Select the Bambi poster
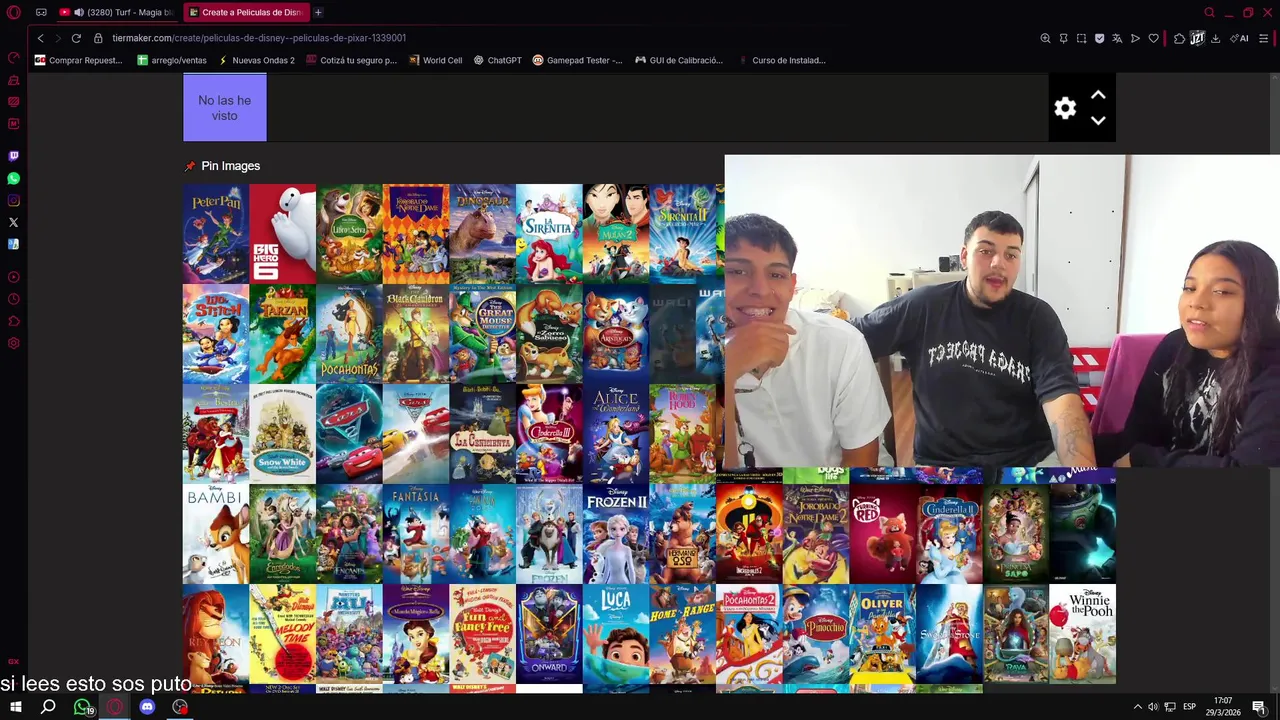1280x720 pixels. tap(215, 534)
